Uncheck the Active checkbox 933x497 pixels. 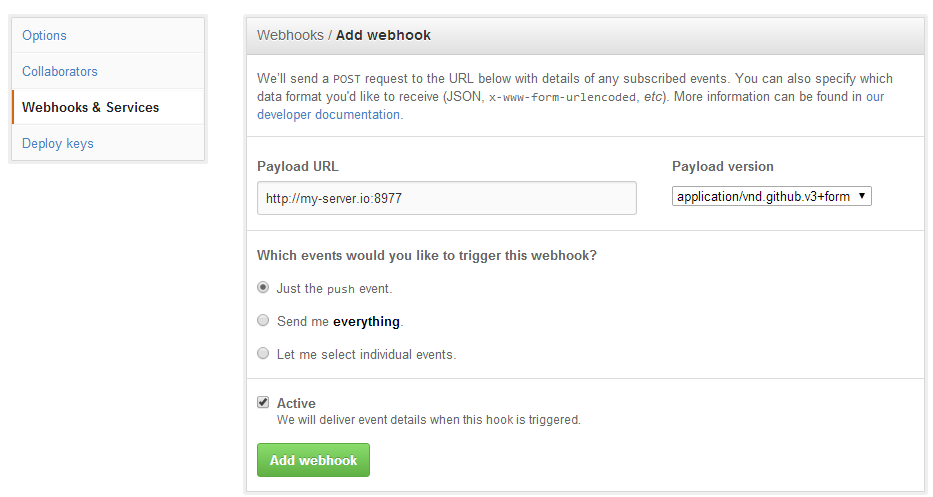pos(263,402)
